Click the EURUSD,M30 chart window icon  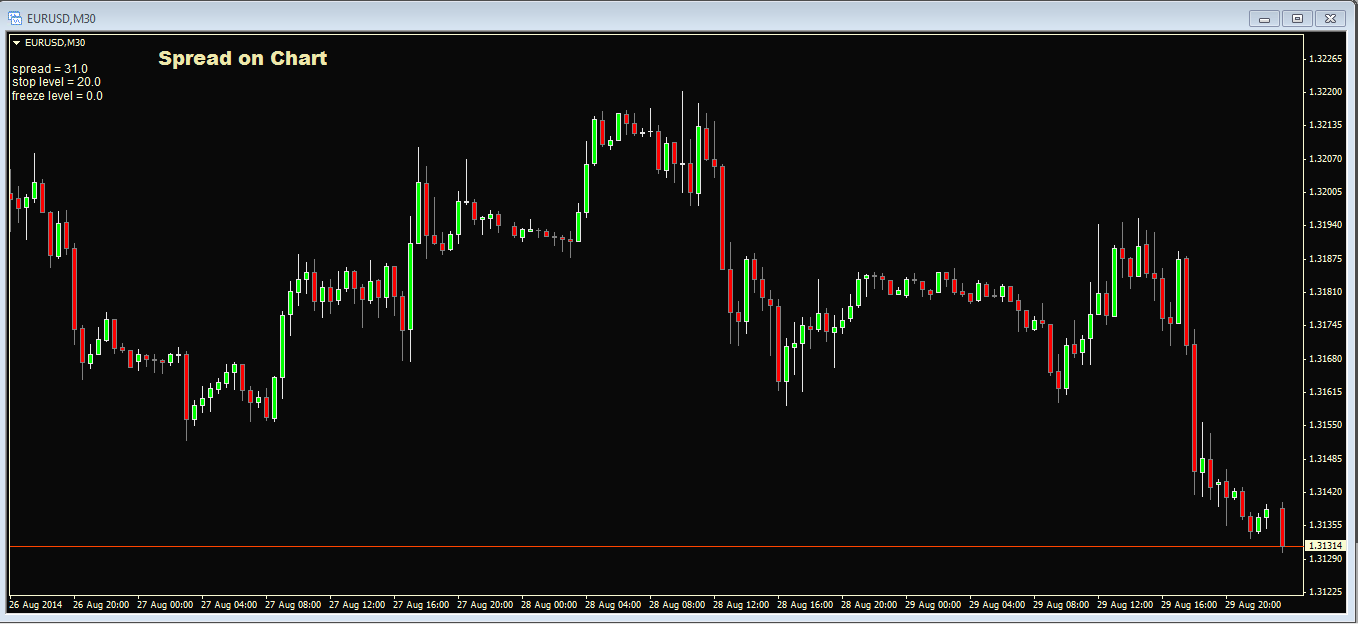(15, 17)
